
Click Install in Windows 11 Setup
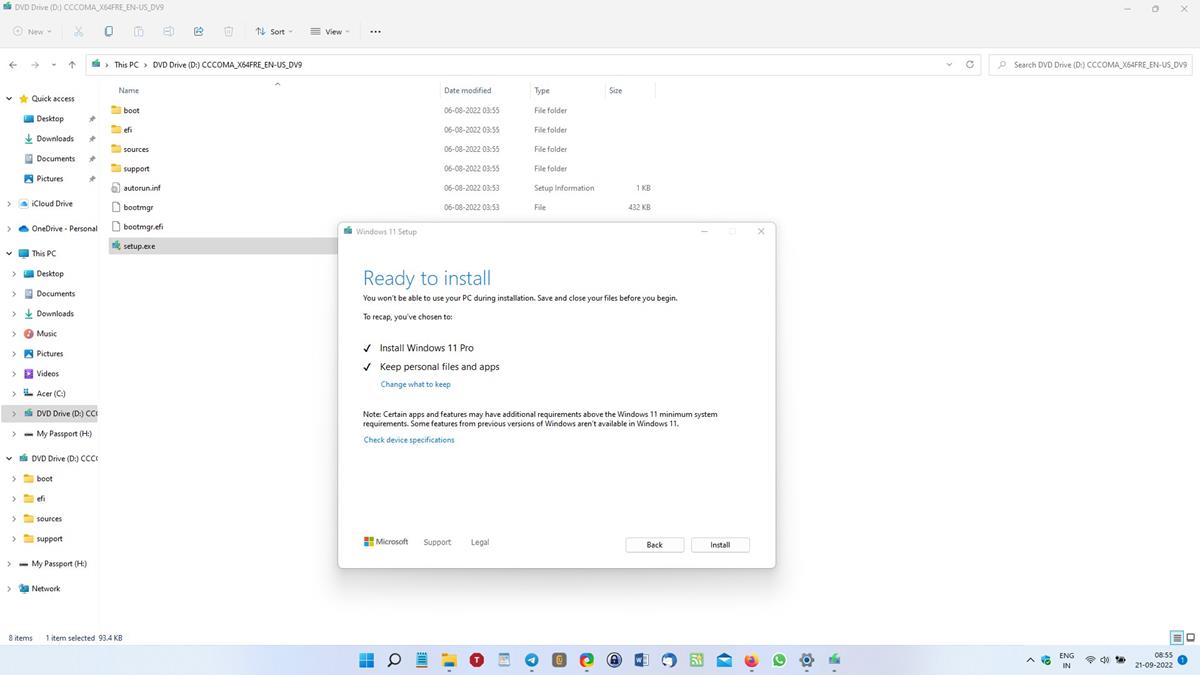coord(720,545)
